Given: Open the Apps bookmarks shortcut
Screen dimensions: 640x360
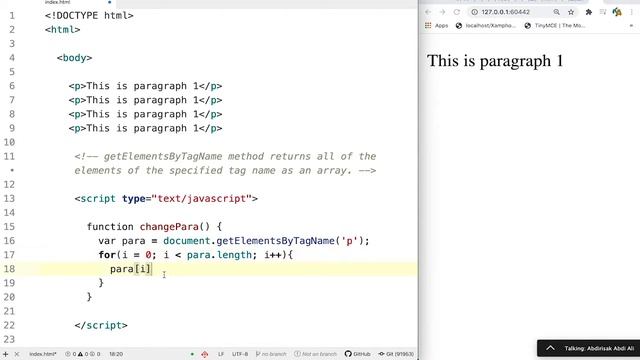Looking at the screenshot, I should click(x=436, y=25).
